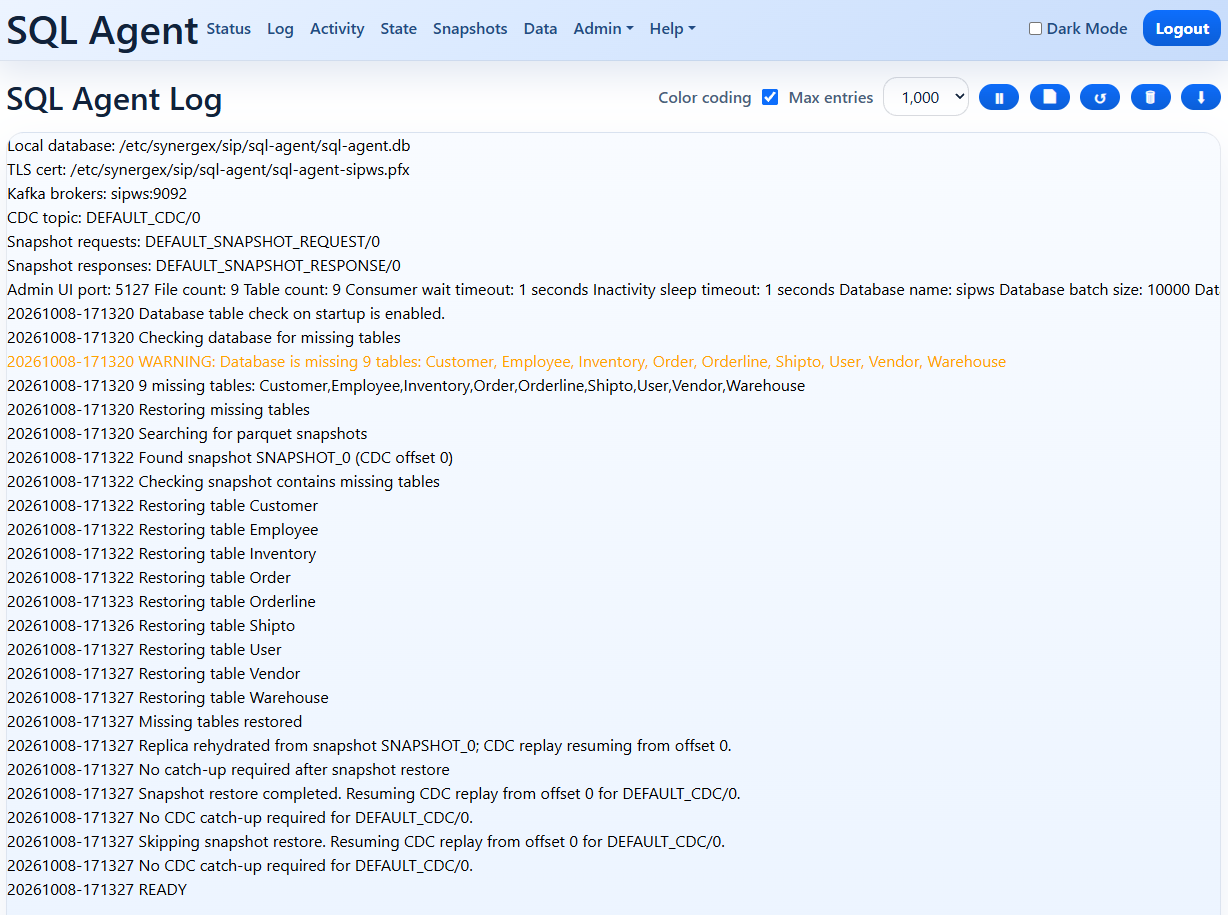Viewport: 1228px width, 915px height.
Task: Click the SQL Agent Log page heading
Action: pos(115,99)
